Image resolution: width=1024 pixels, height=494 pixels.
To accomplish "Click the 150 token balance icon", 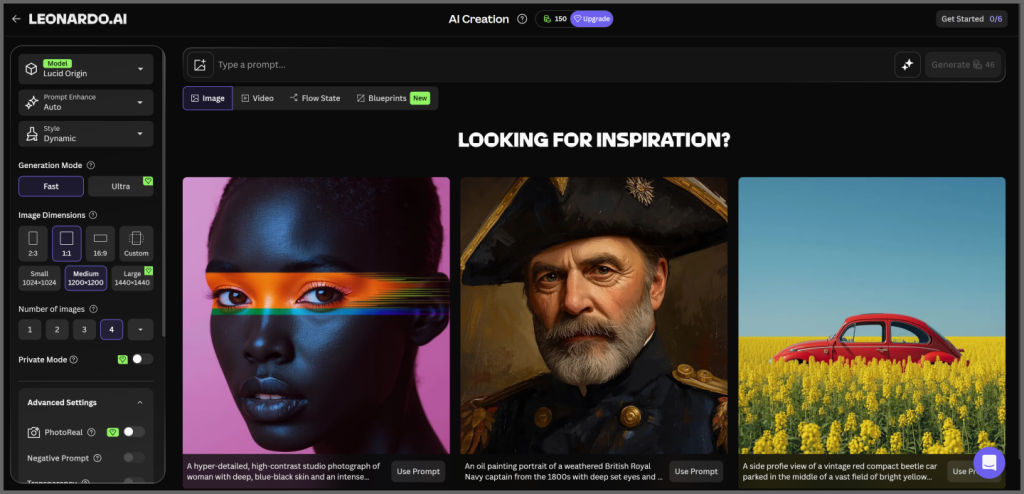I will tap(547, 19).
